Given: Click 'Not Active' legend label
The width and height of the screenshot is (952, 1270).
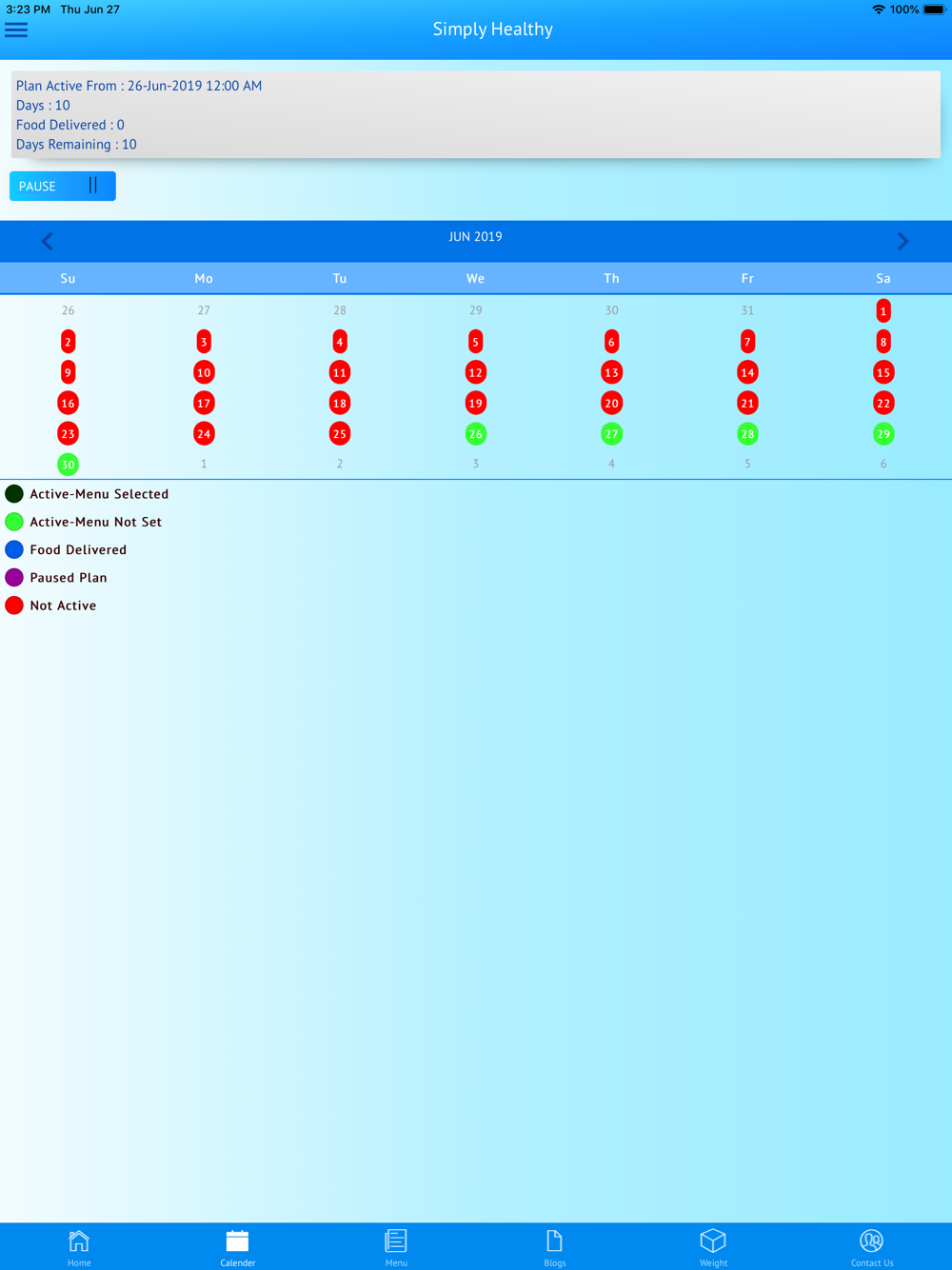Looking at the screenshot, I should point(63,605).
